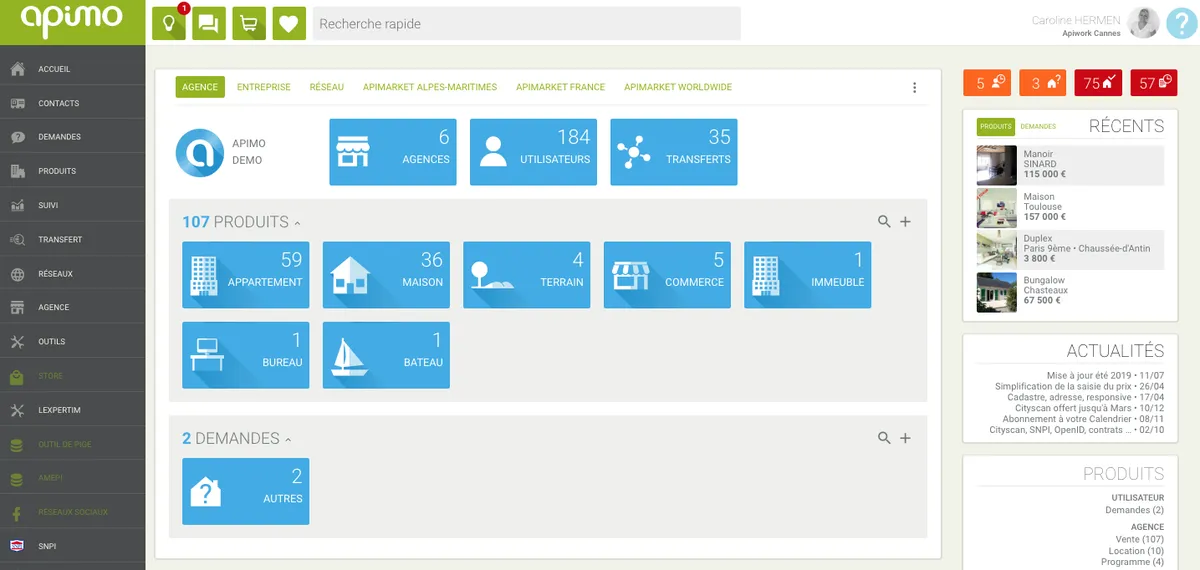
Task: Switch to Apimarket Alpes-Maritimes tab
Action: (x=430, y=87)
